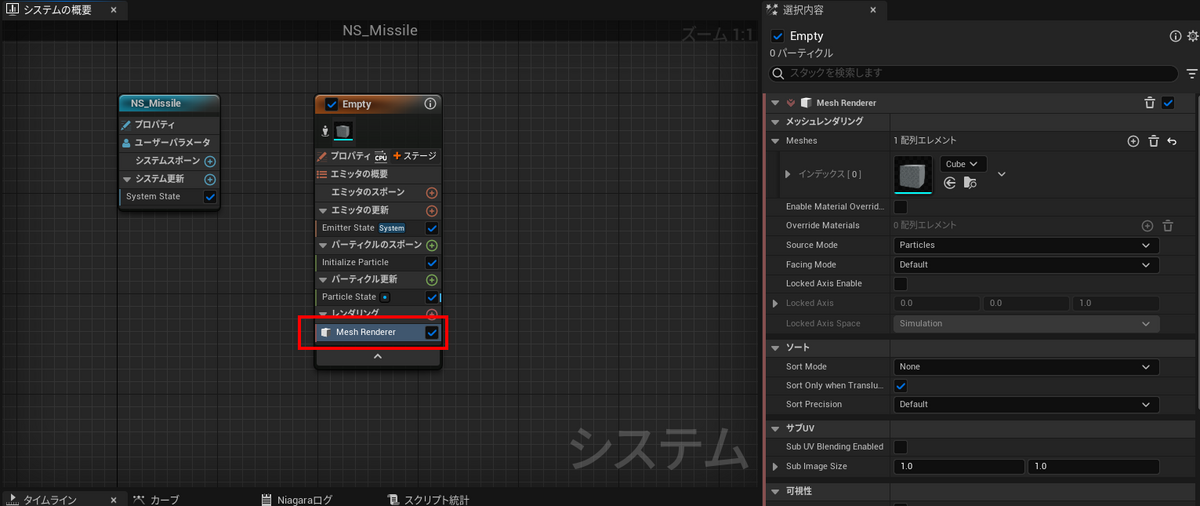This screenshot has height=506, width=1200.
Task: Add a module to パーティクルのスポーン group
Action: [x=432, y=245]
